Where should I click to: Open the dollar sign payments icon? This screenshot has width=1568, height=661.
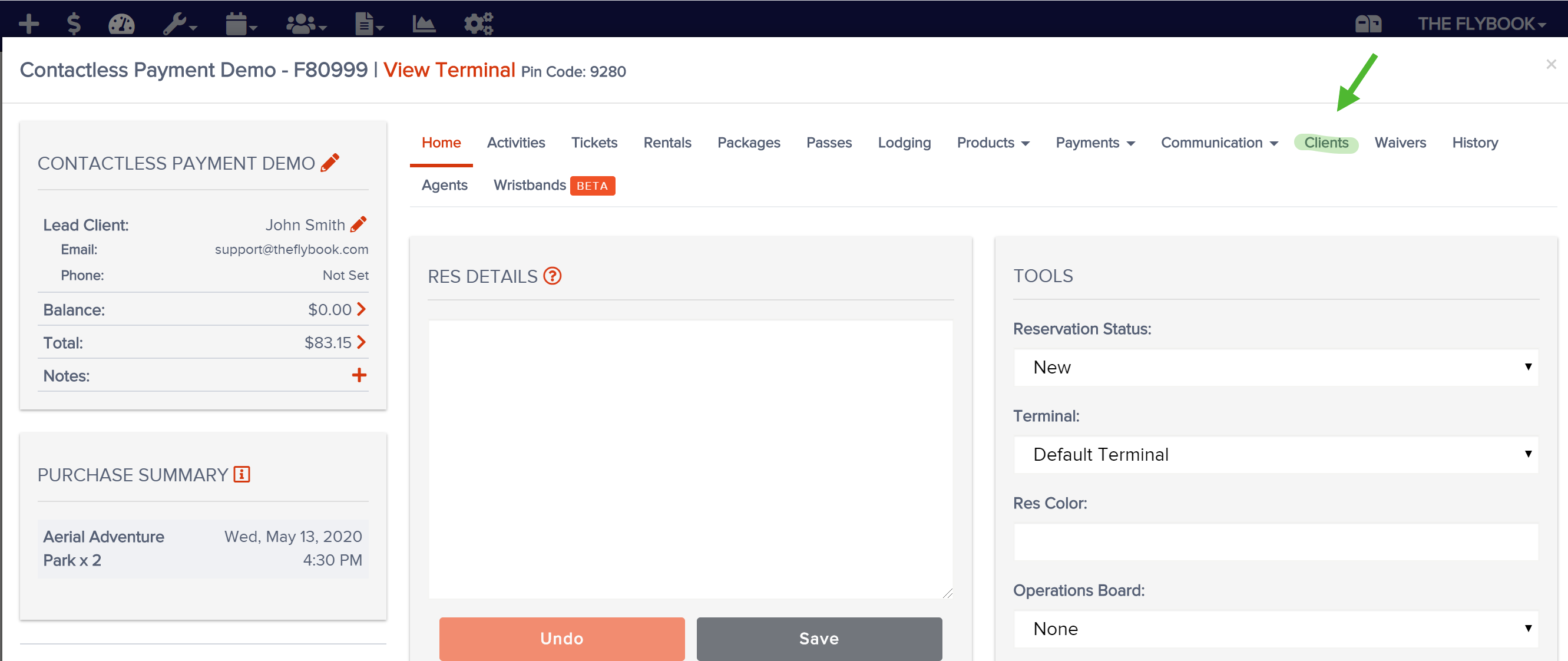pyautogui.click(x=74, y=24)
